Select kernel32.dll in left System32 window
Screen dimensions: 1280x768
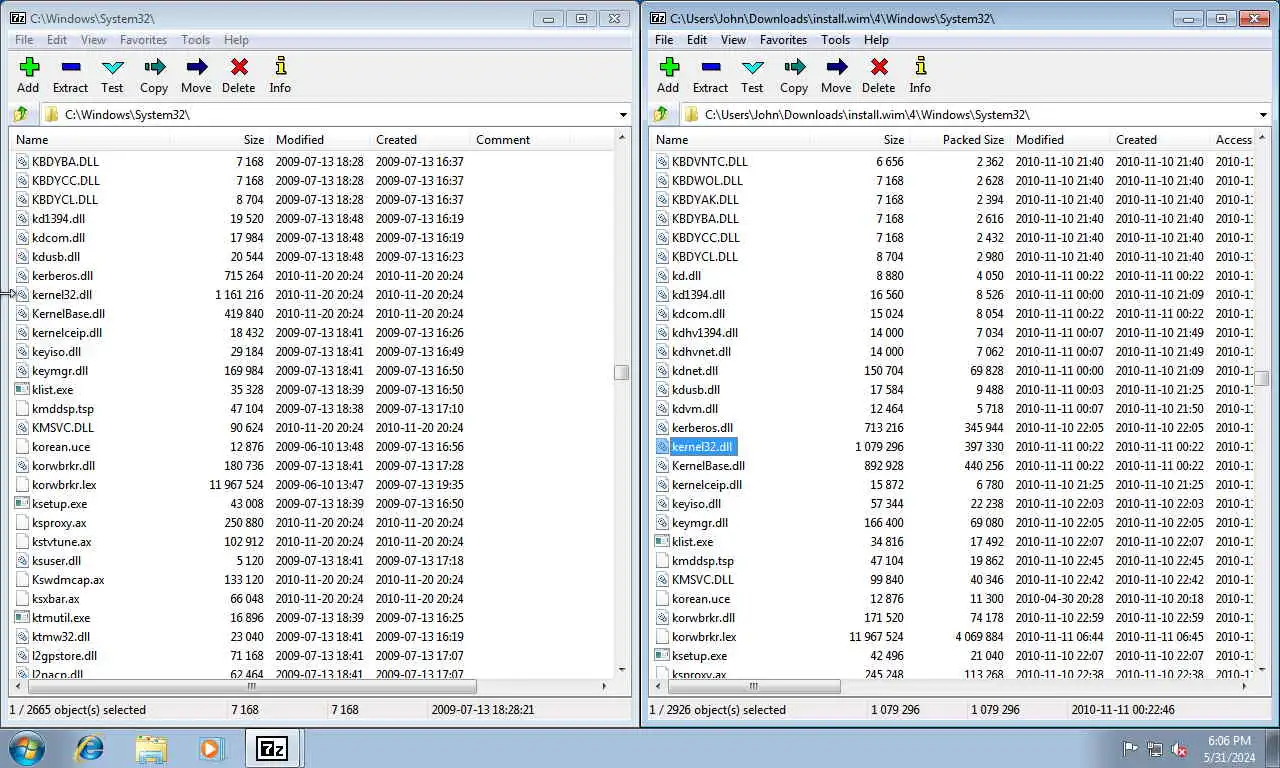click(62, 295)
